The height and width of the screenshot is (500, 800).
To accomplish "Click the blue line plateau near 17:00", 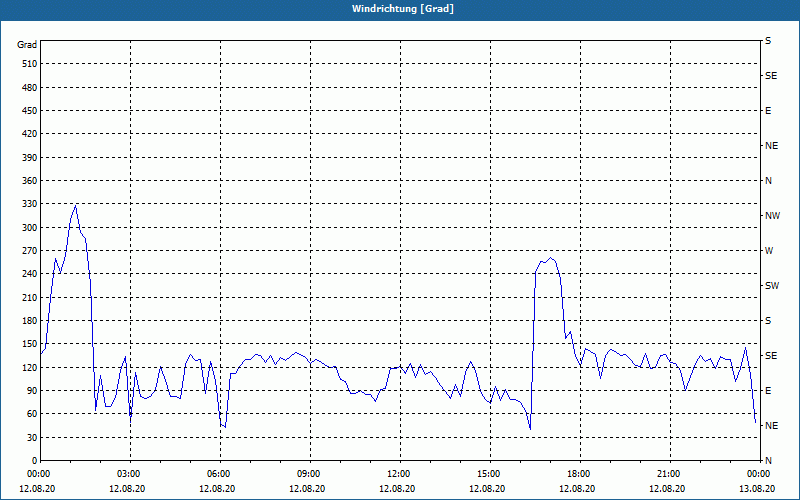I will [550, 259].
